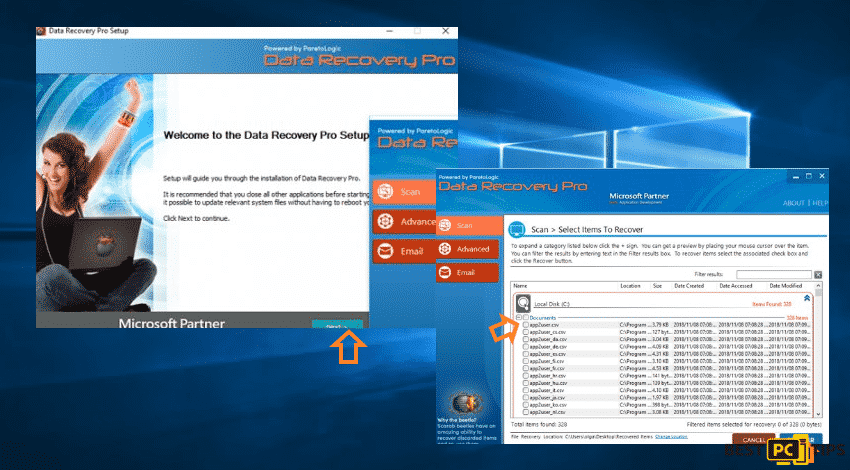Image resolution: width=850 pixels, height=470 pixels.
Task: Select the Advanced tab in the middle window
Action: [404, 221]
